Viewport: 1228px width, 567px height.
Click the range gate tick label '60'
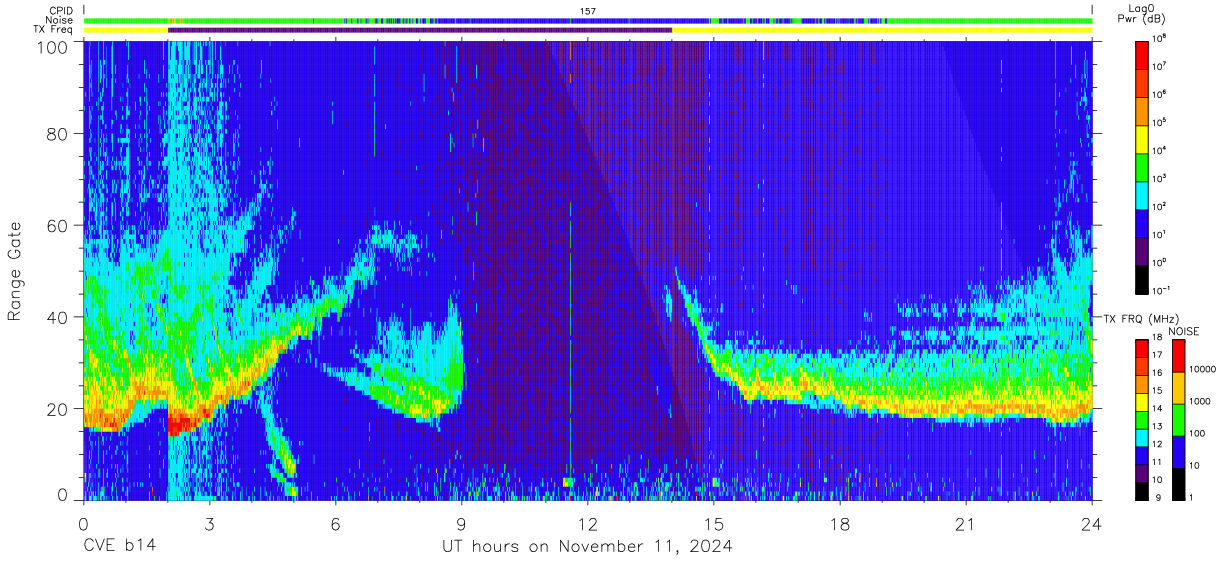click(x=56, y=226)
